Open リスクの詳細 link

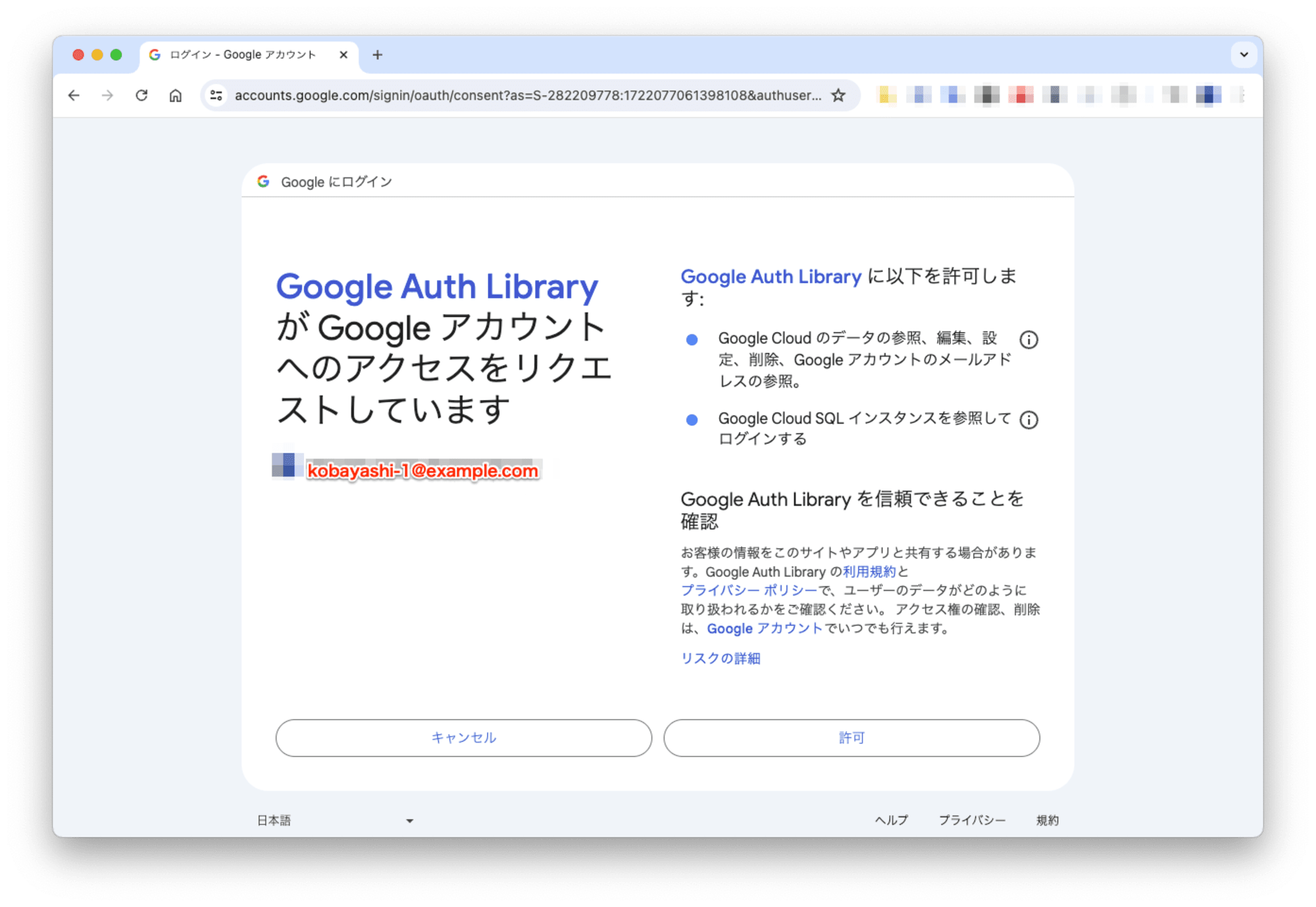coord(721,658)
